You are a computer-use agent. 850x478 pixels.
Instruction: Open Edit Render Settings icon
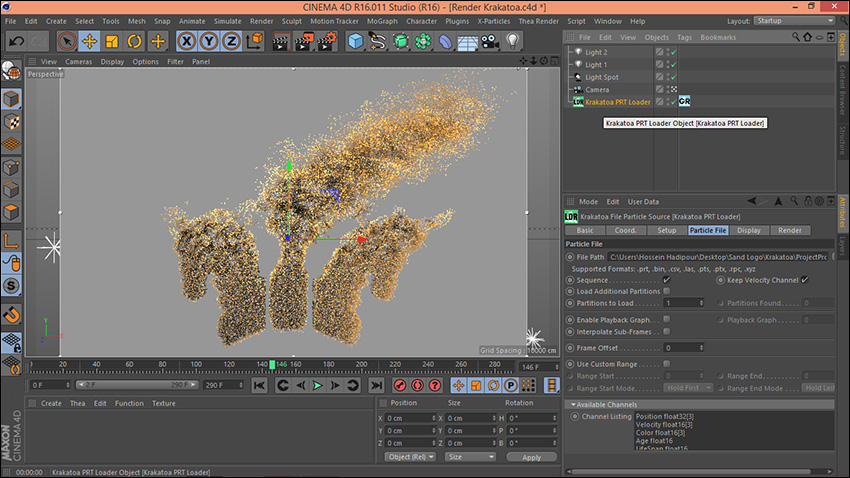click(x=327, y=41)
